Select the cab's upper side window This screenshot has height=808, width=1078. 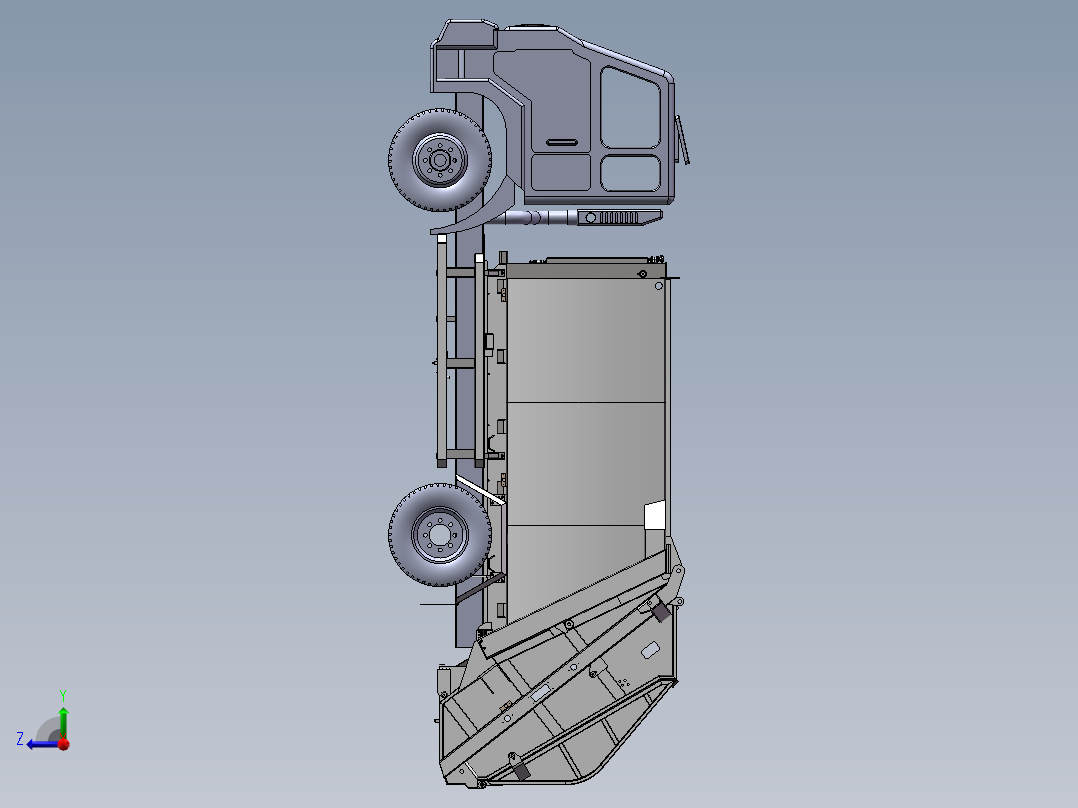[630, 107]
